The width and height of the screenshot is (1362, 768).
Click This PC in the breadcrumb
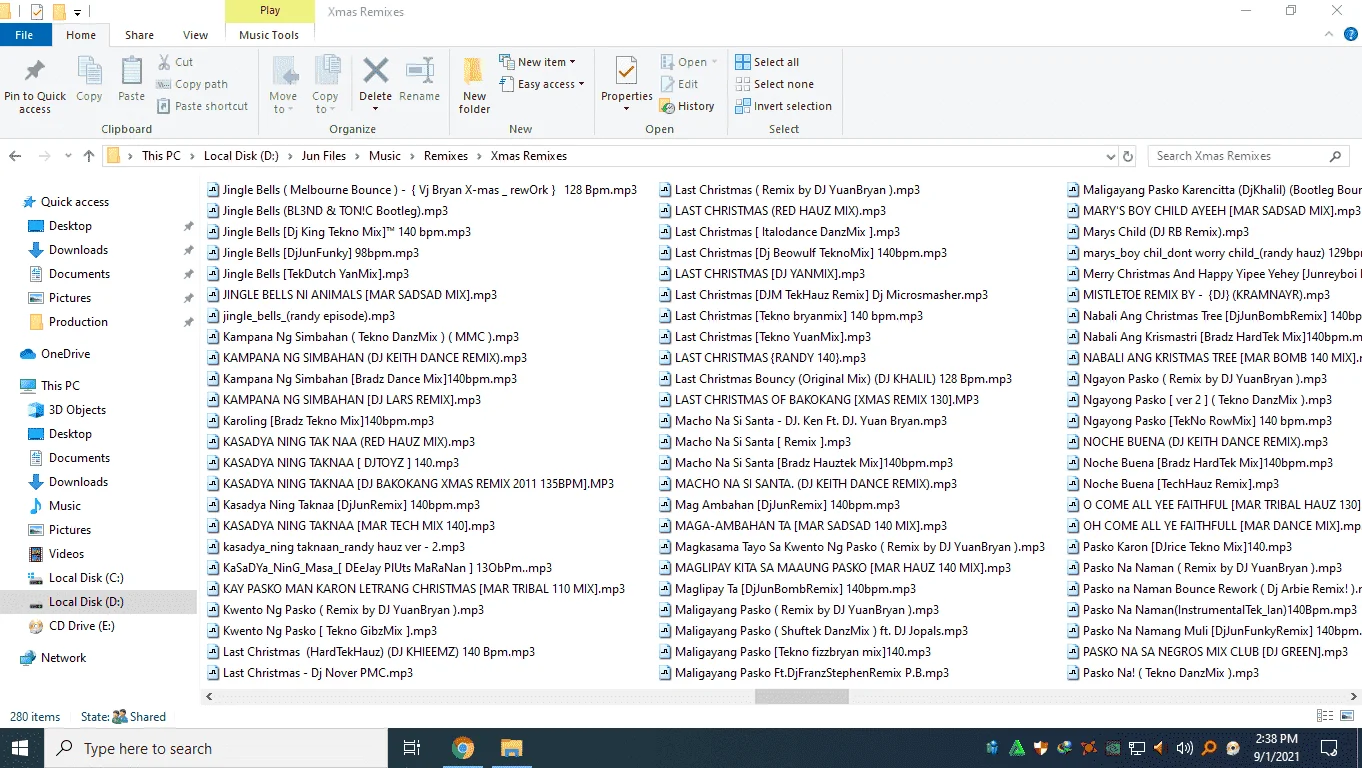[x=161, y=156]
